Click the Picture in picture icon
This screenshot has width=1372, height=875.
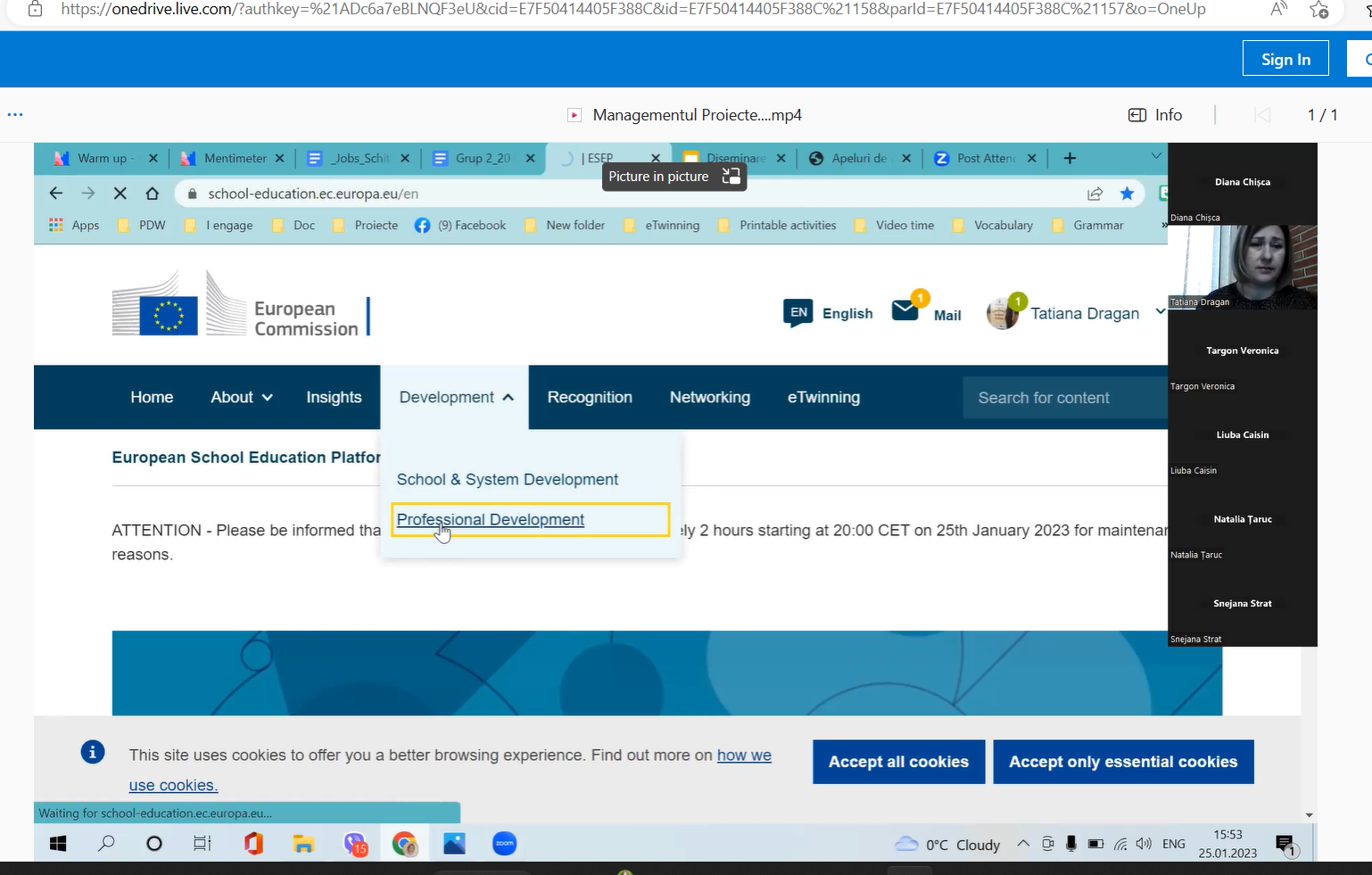click(x=731, y=176)
